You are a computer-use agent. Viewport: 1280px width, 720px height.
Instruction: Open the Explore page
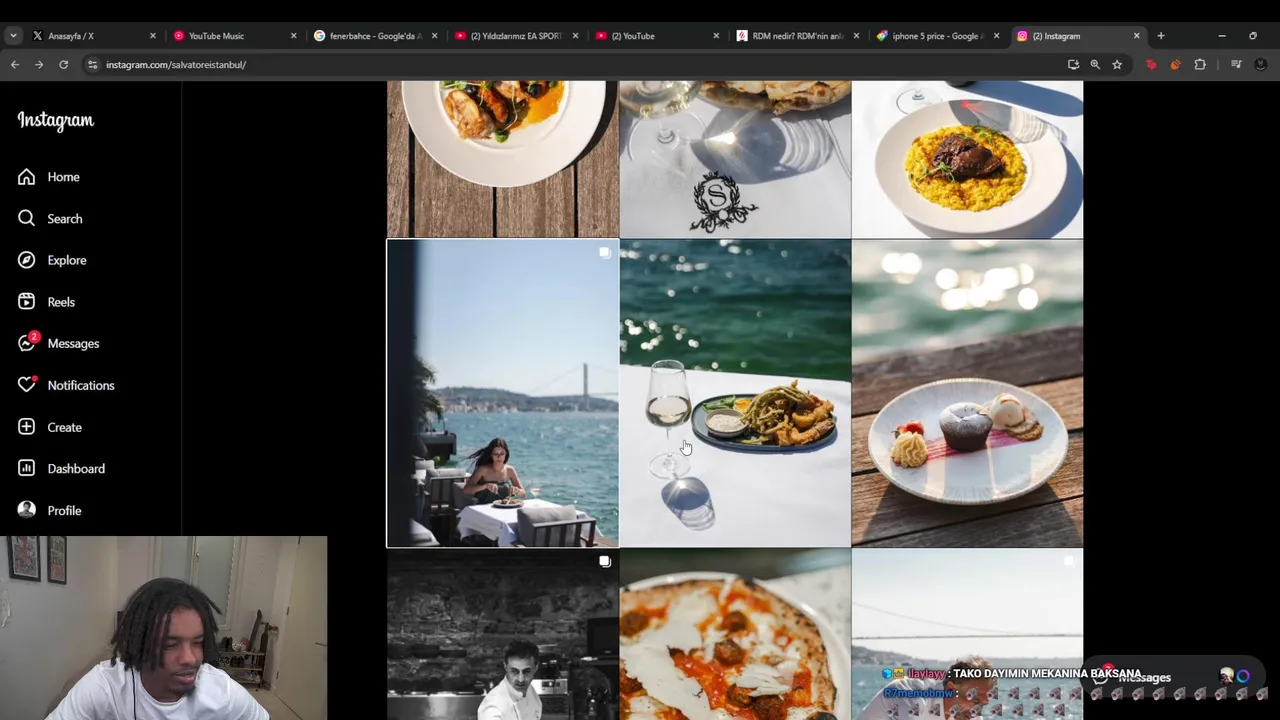click(52, 260)
